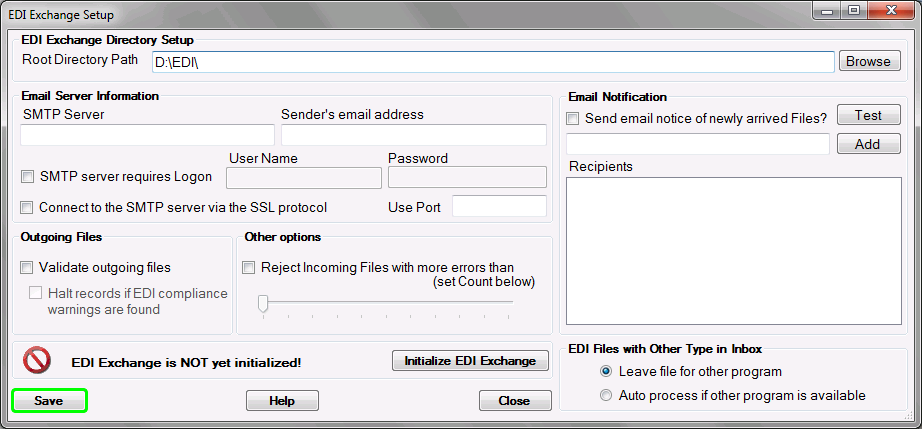Click the error count slider handle
The image size is (922, 429).
[263, 303]
